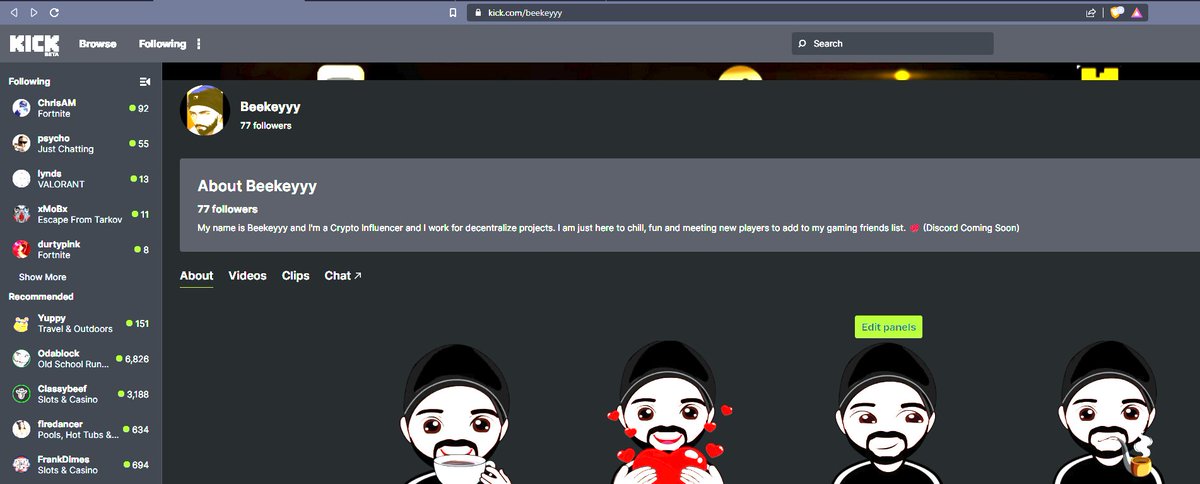Click the bookmark icon beside the address bar
The height and width of the screenshot is (484, 1200).
[453, 13]
